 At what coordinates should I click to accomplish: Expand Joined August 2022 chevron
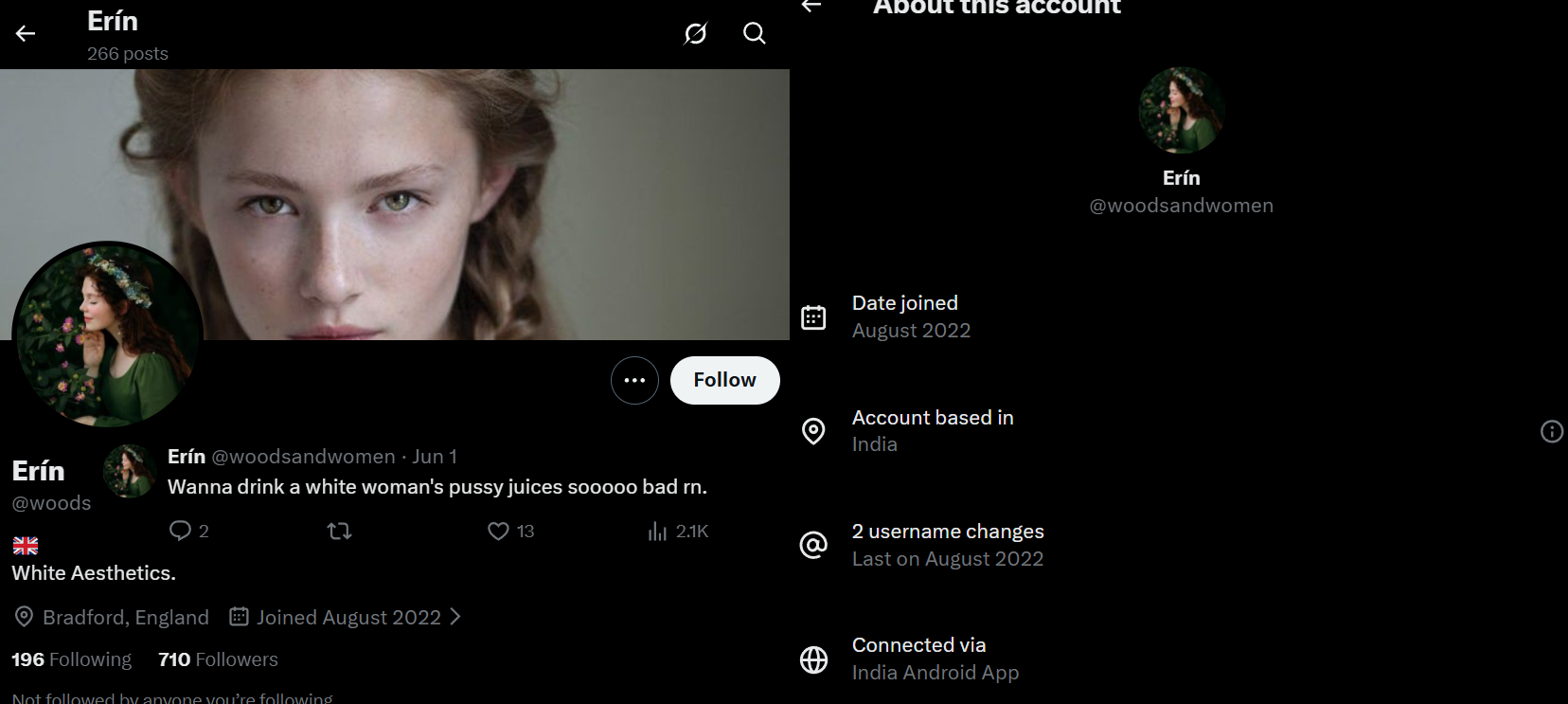pyautogui.click(x=455, y=617)
